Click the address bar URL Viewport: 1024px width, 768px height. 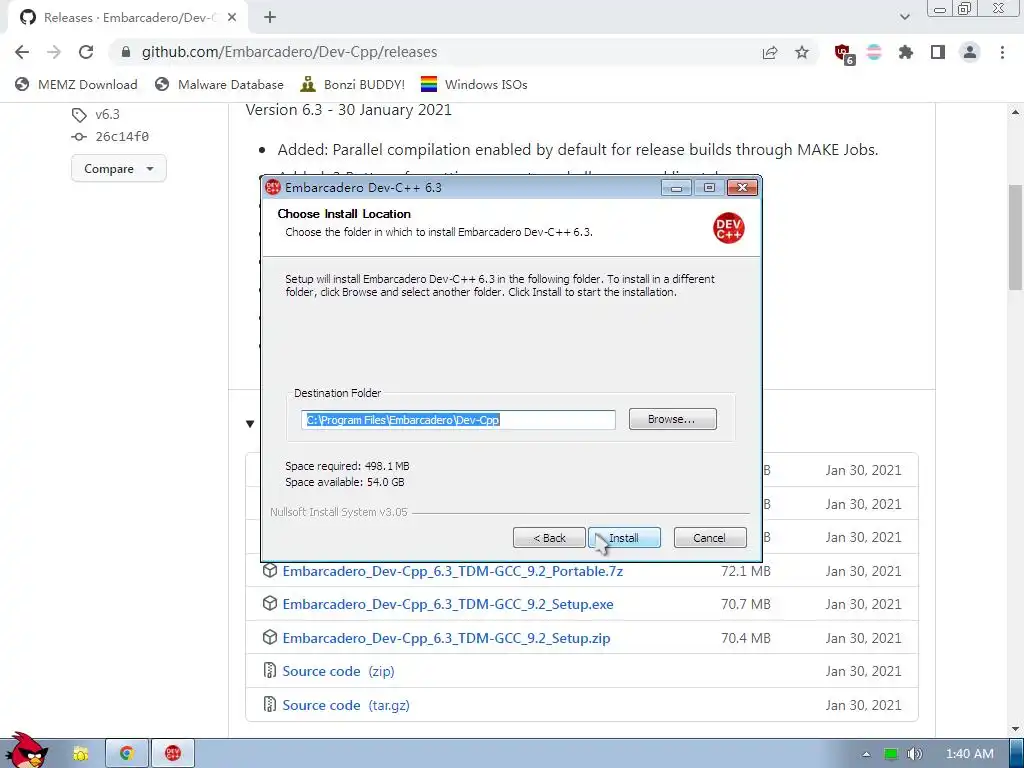click(289, 52)
